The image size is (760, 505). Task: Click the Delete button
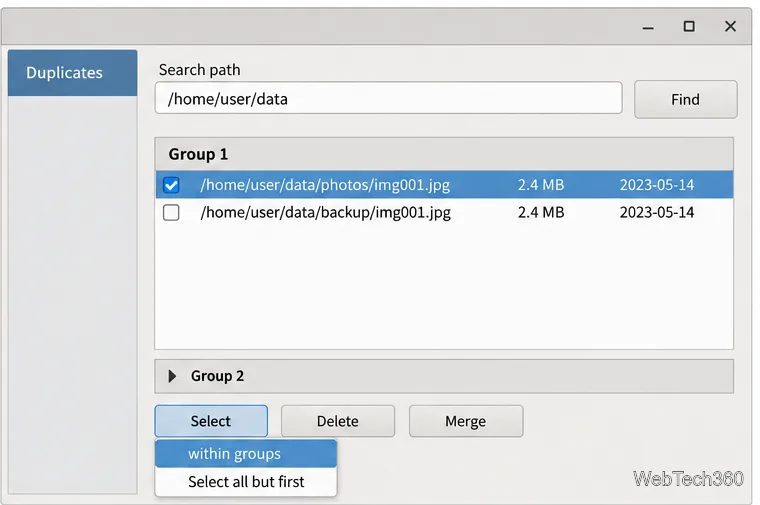[338, 421]
